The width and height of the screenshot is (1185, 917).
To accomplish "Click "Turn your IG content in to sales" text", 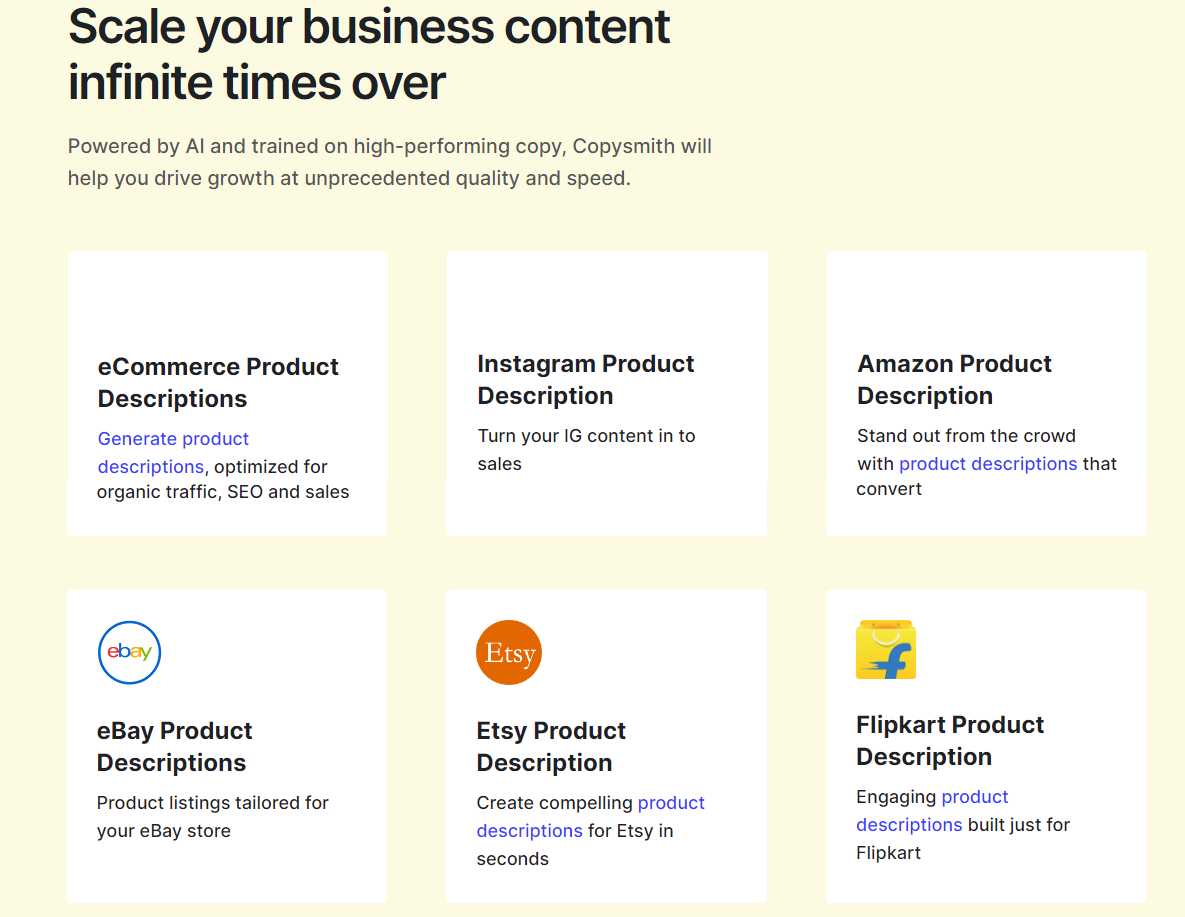I will click(x=586, y=449).
